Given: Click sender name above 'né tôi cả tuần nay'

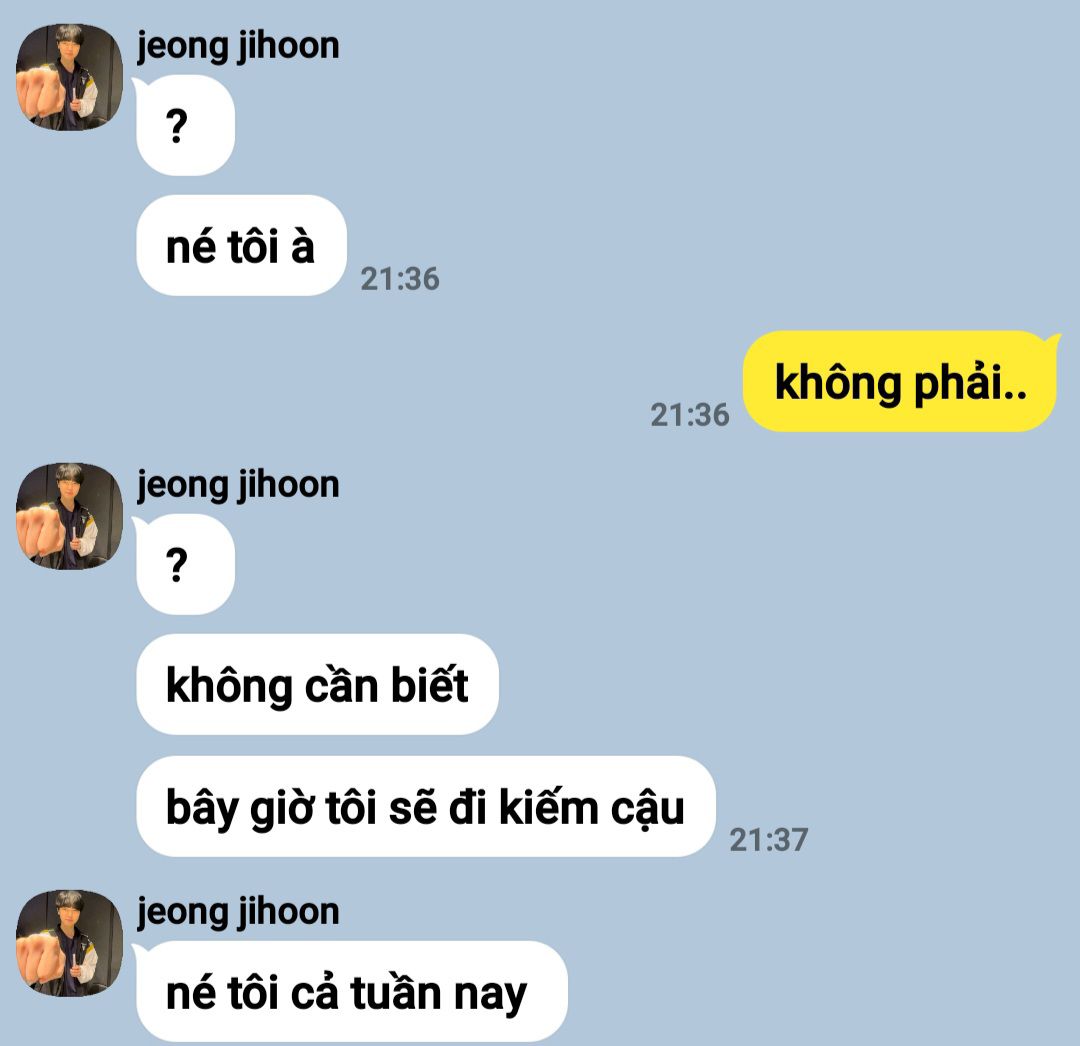Looking at the screenshot, I should [238, 913].
